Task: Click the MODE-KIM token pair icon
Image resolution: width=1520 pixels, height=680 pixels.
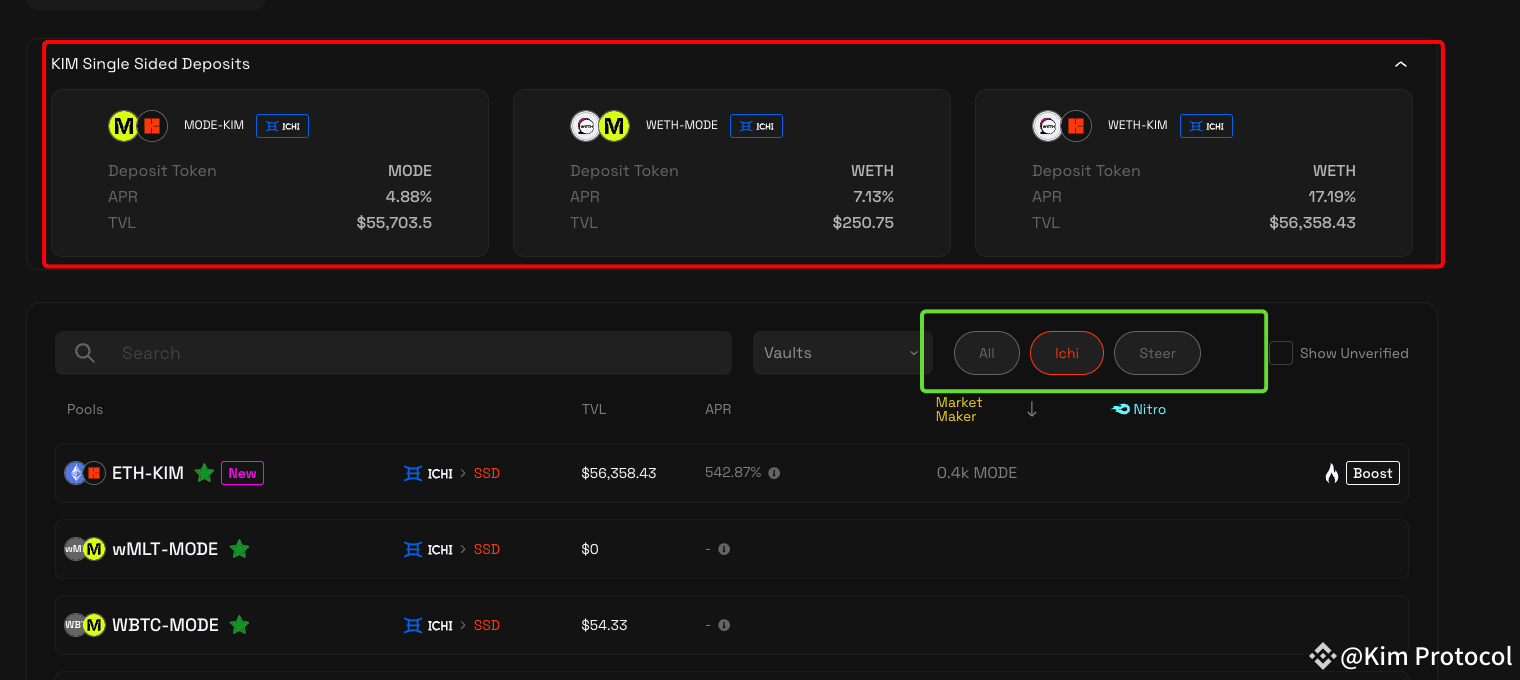Action: (138, 126)
